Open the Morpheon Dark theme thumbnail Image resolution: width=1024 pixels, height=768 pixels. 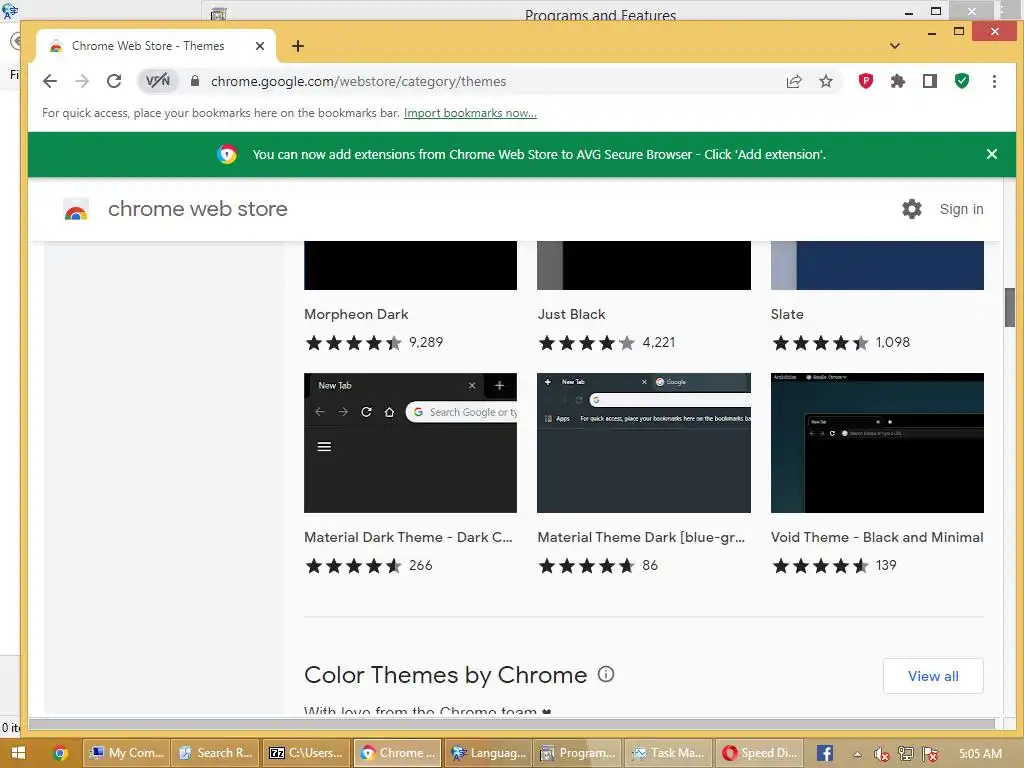point(410,265)
